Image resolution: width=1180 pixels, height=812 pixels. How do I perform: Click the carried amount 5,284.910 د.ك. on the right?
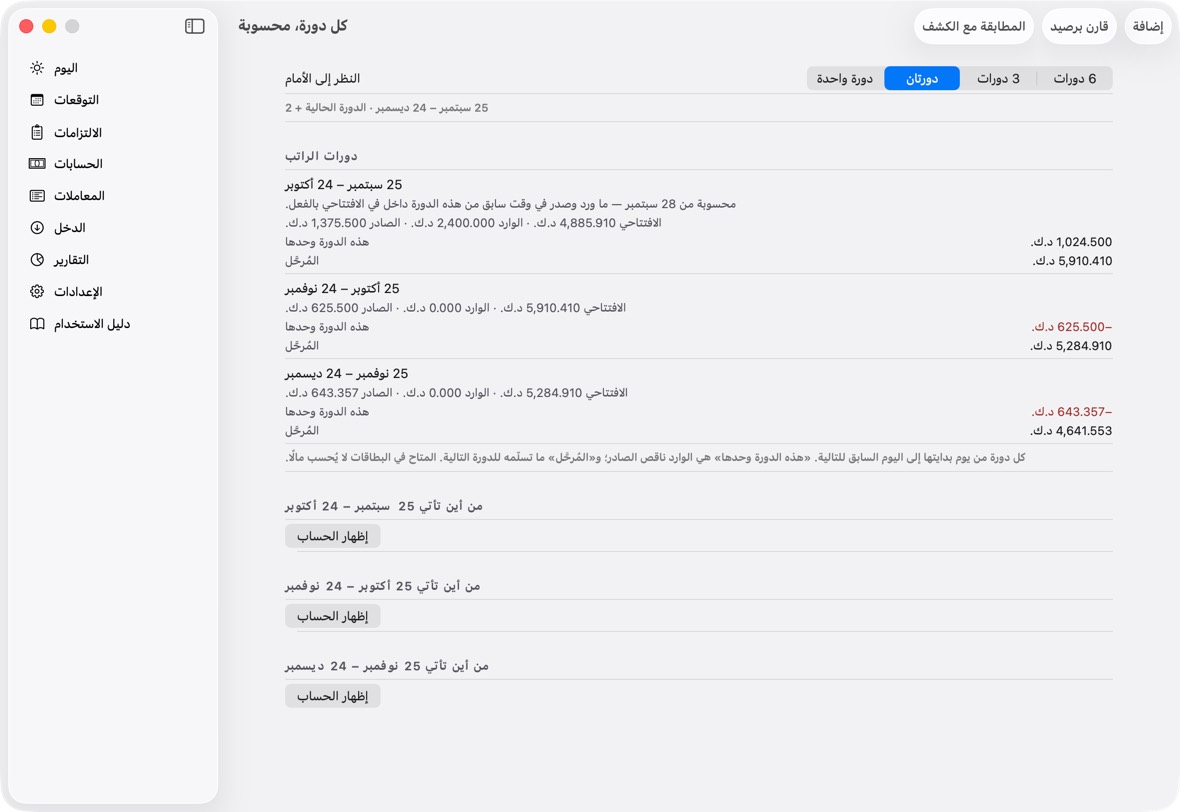coord(1071,346)
